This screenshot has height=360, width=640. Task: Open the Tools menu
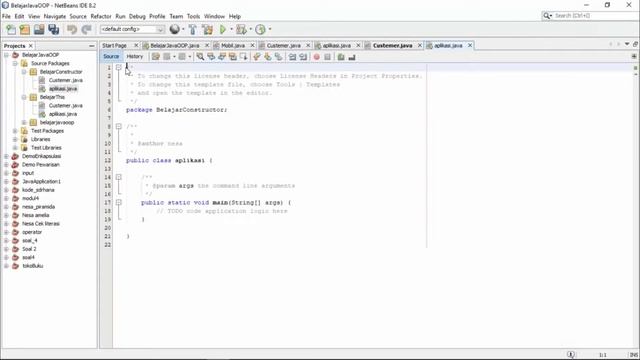click(x=193, y=16)
